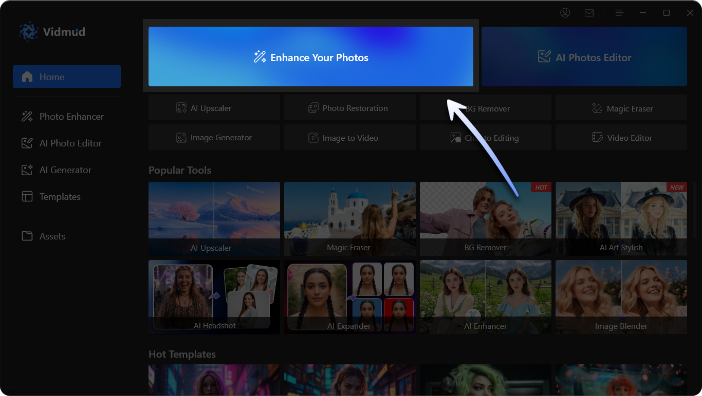Open the Image Blender tool card
Screen dimensions: 702x396
(621, 297)
